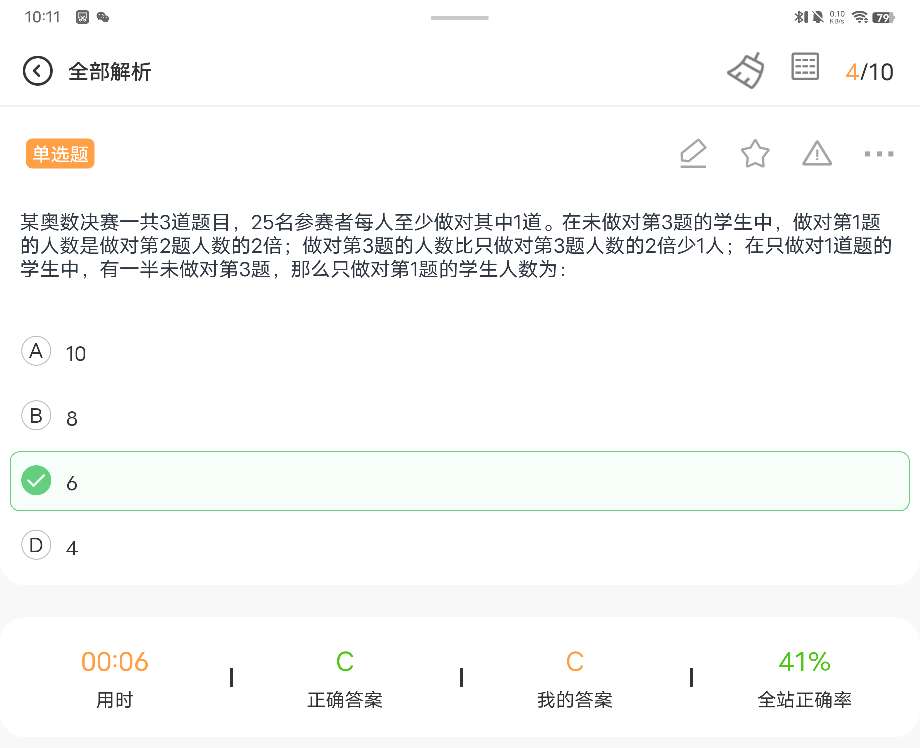Tap the 41% site accuracy figure
Viewport: 920px width, 748px height.
804,662
